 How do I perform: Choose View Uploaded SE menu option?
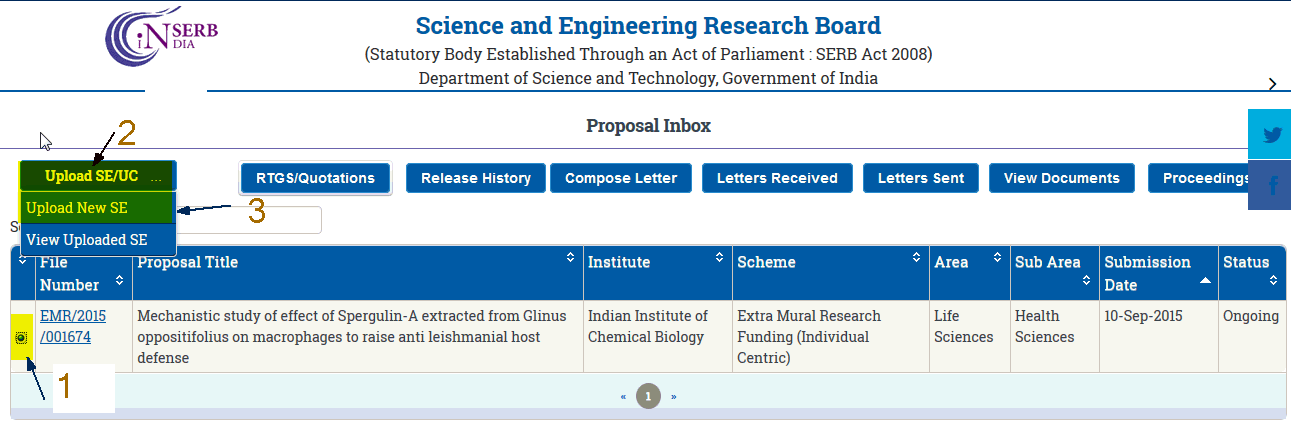(87, 240)
